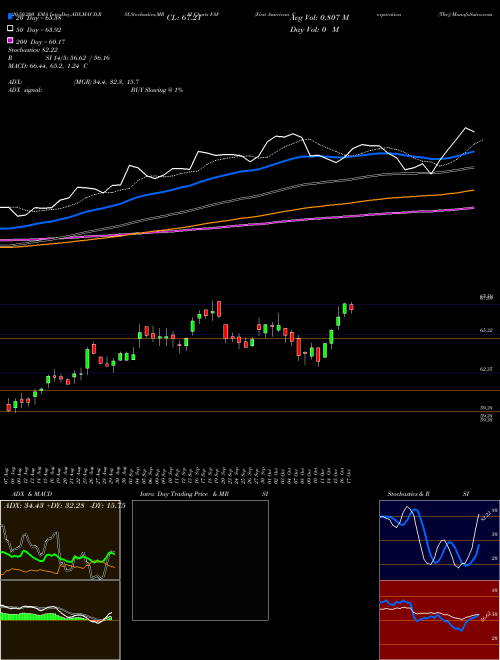500x660 pixels.
Task: Click the '(MGR) 34.4, 32.3, 15.7' ADX values
Action: click(x=106, y=82)
